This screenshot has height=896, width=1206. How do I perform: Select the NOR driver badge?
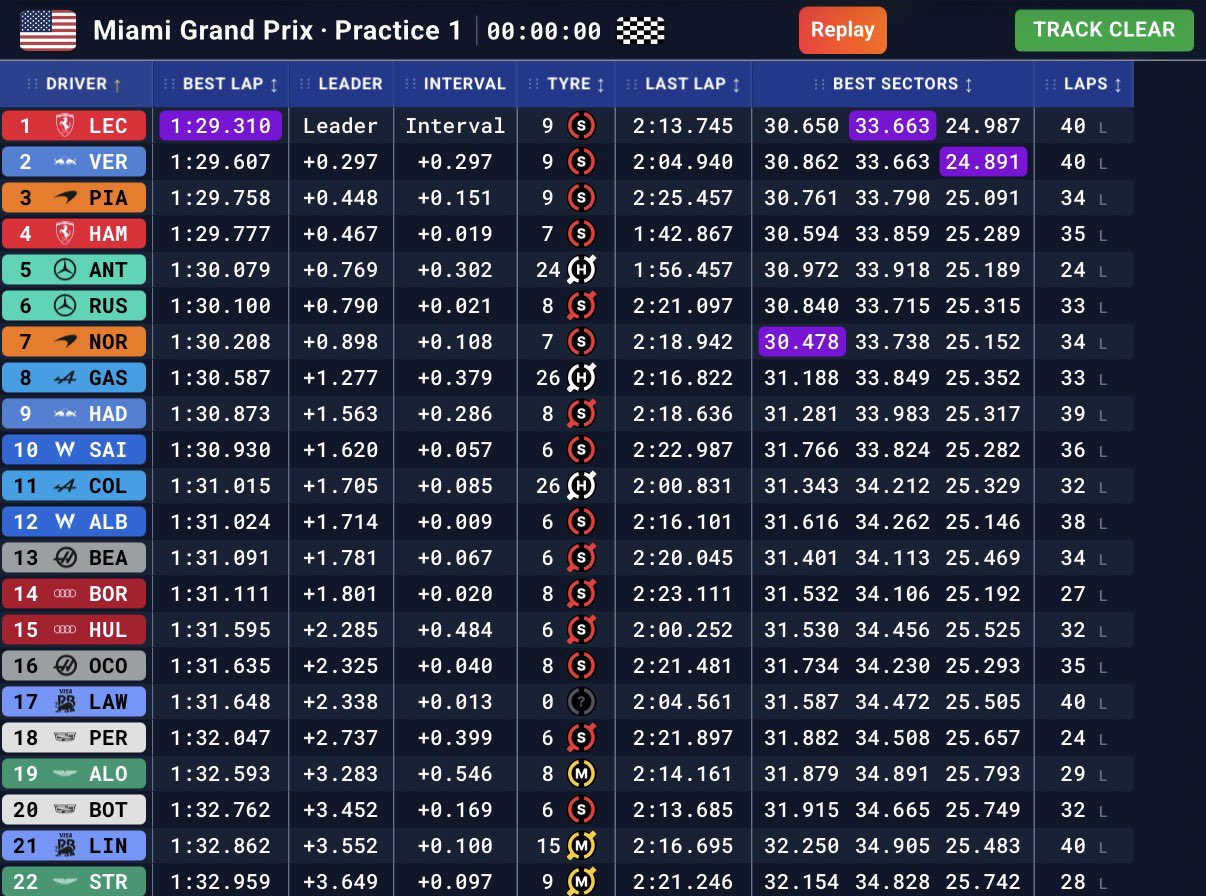tap(74, 342)
